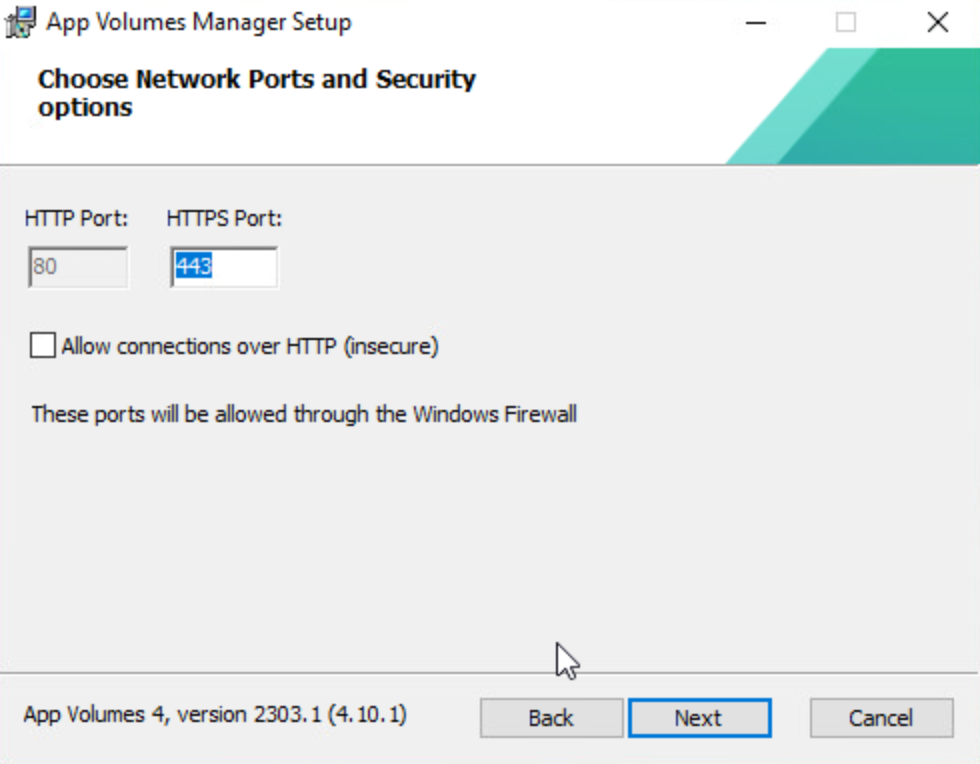Screen dimensions: 980x764
Task: Click the Windows Firewall notice text
Action: click(304, 414)
